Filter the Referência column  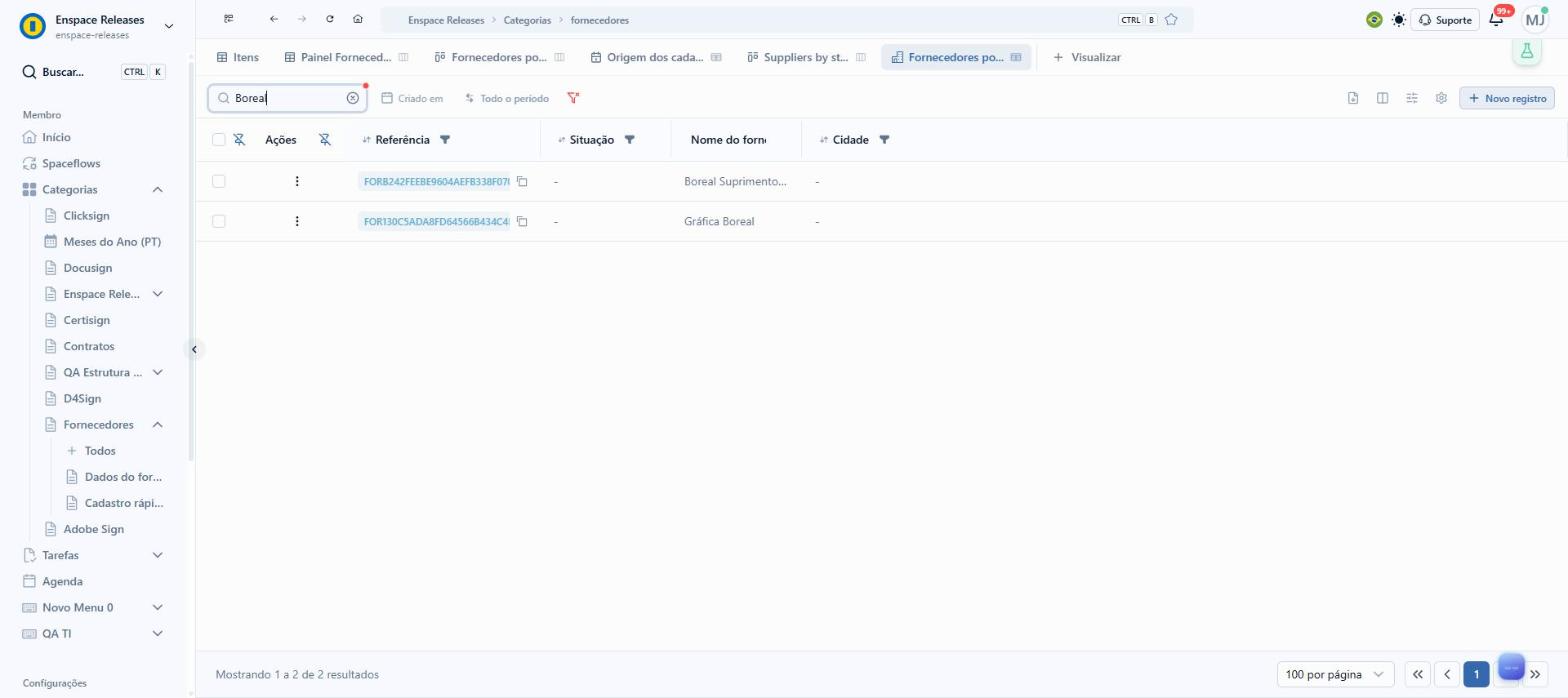(x=445, y=140)
